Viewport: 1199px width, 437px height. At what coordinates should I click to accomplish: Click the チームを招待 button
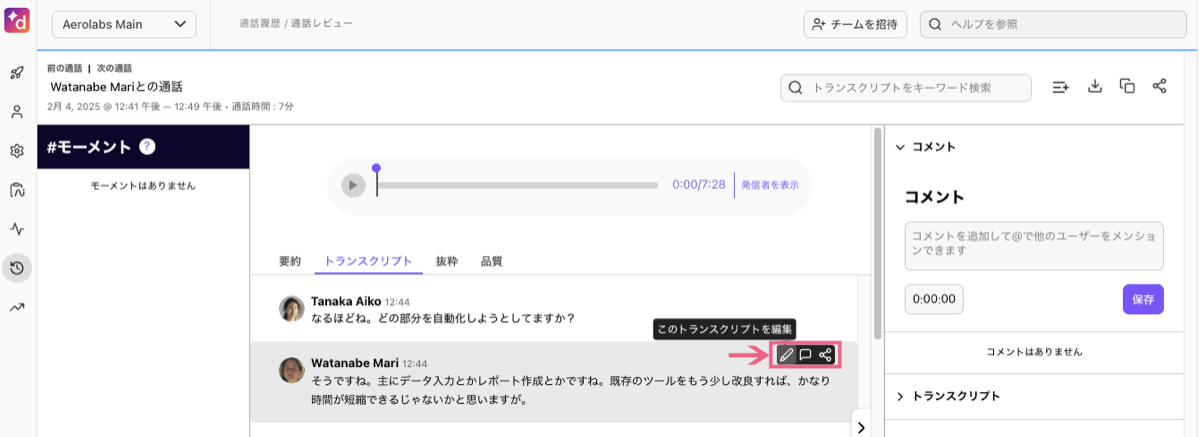(855, 24)
